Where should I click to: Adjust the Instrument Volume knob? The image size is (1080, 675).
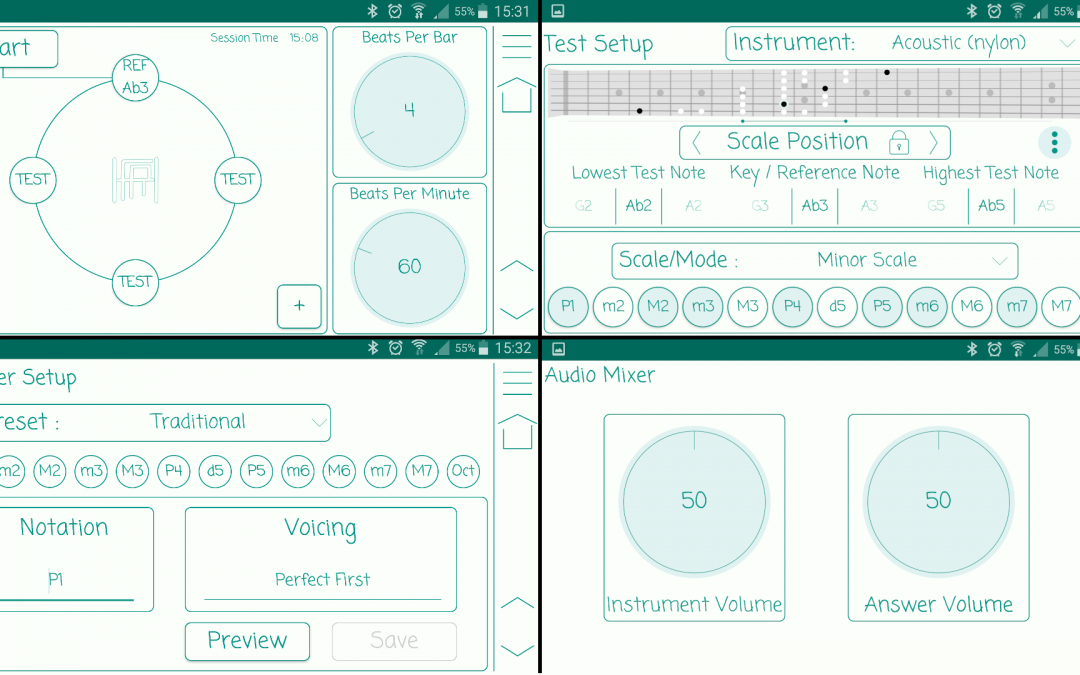[x=694, y=501]
